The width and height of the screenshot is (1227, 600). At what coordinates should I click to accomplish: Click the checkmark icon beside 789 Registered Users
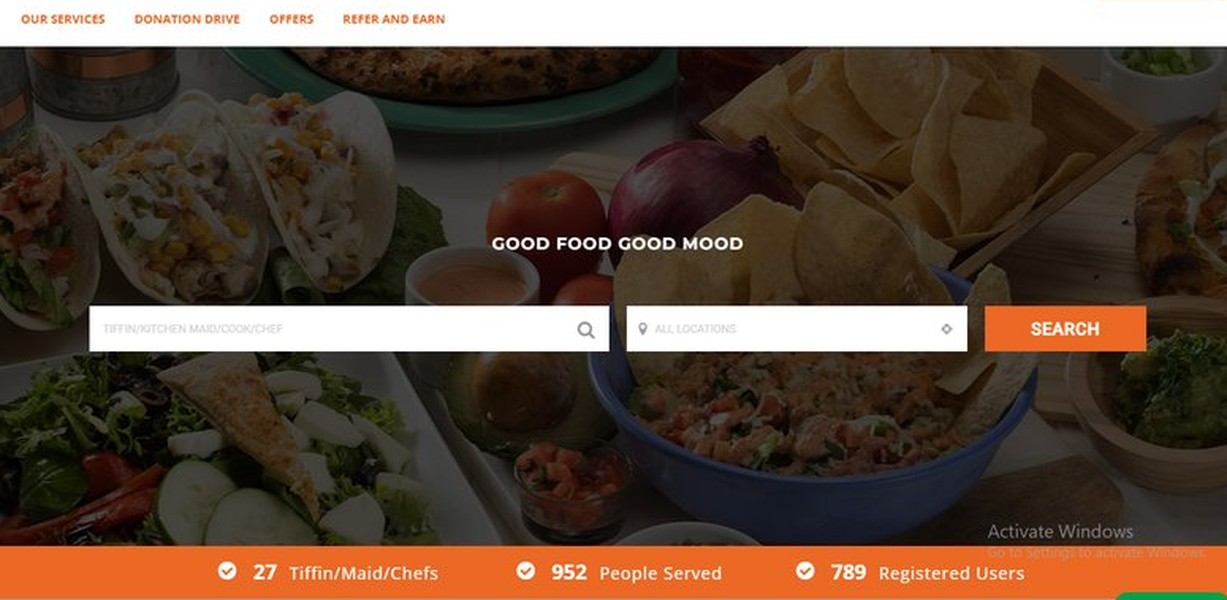point(805,570)
